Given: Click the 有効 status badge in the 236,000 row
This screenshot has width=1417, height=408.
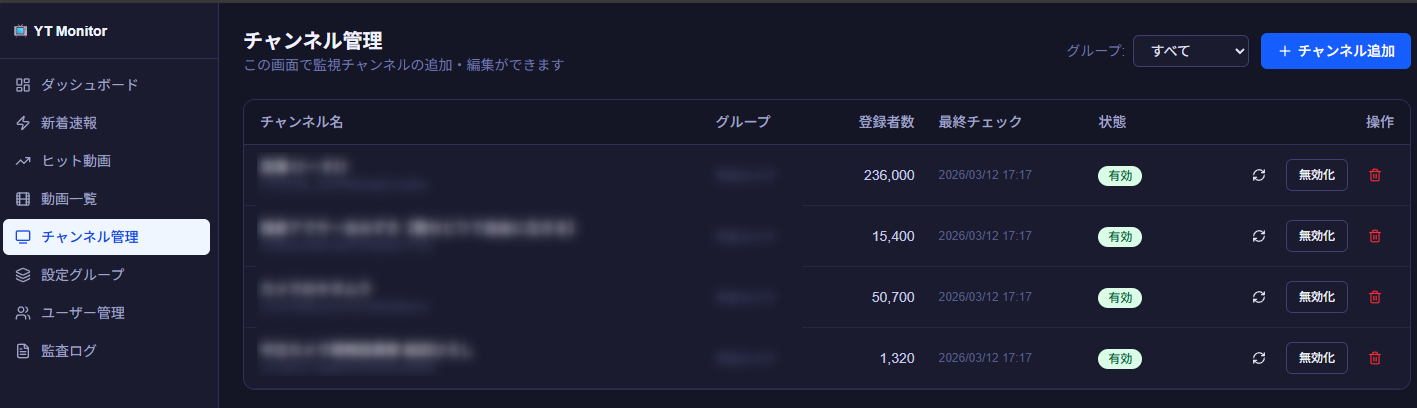Looking at the screenshot, I should coord(1120,176).
